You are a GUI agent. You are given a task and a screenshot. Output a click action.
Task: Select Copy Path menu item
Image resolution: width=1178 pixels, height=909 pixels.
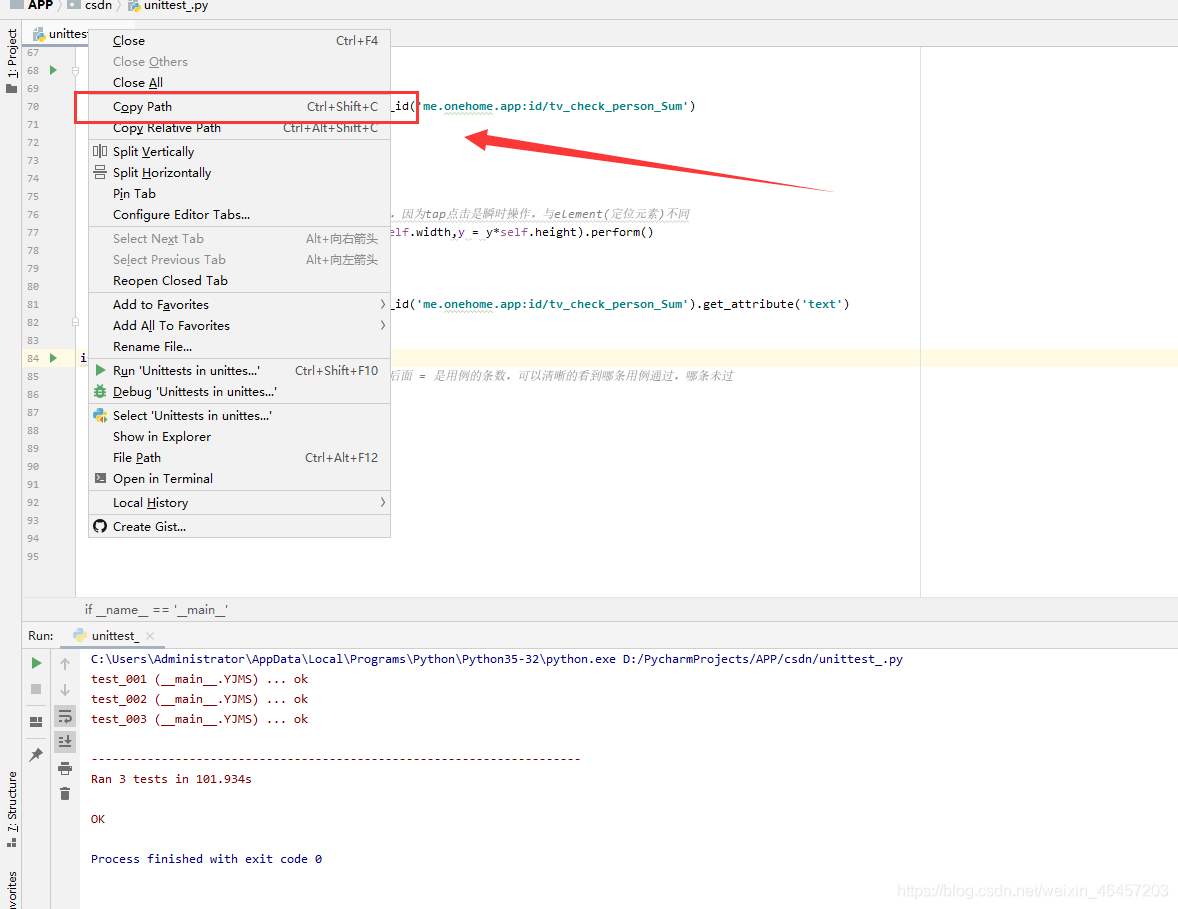(x=239, y=107)
